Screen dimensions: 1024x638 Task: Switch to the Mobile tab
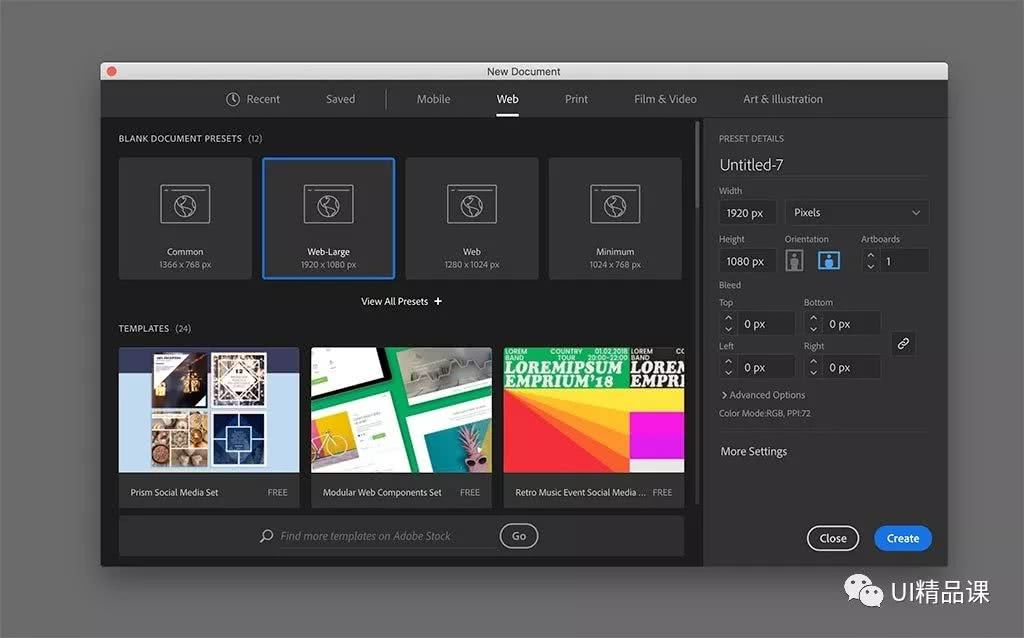[x=433, y=99]
